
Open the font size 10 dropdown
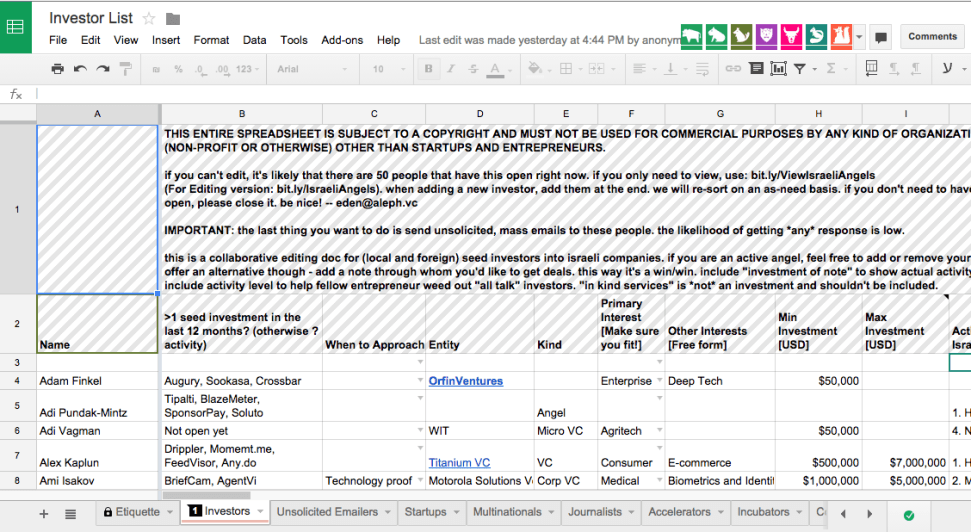[389, 69]
